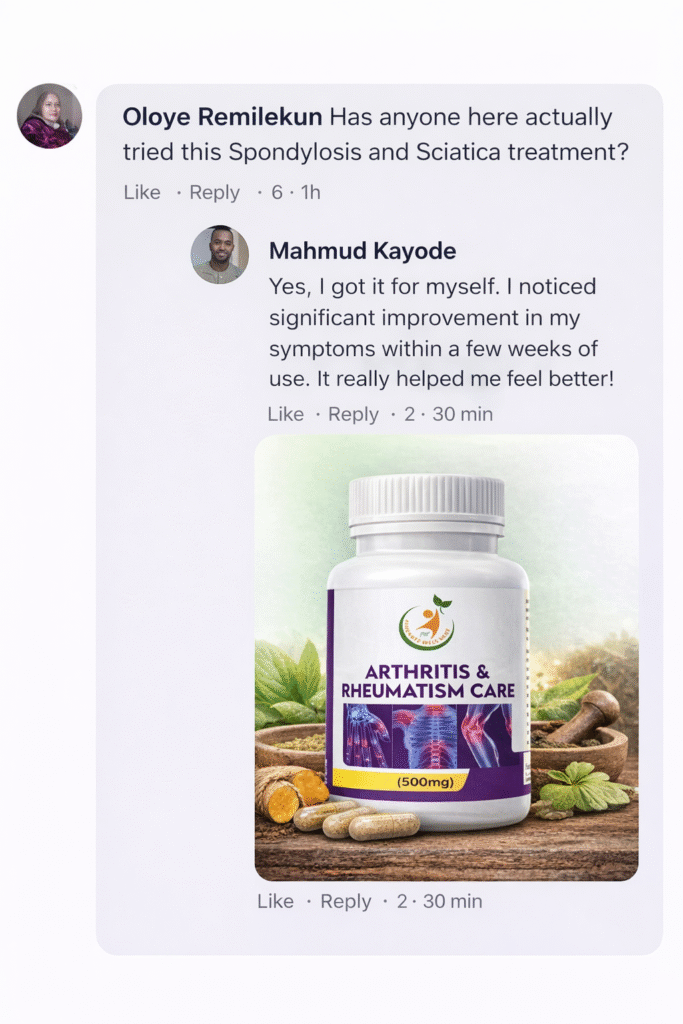Reply beneath the supplement bottle photo
This screenshot has width=683, height=1024.
click(345, 901)
